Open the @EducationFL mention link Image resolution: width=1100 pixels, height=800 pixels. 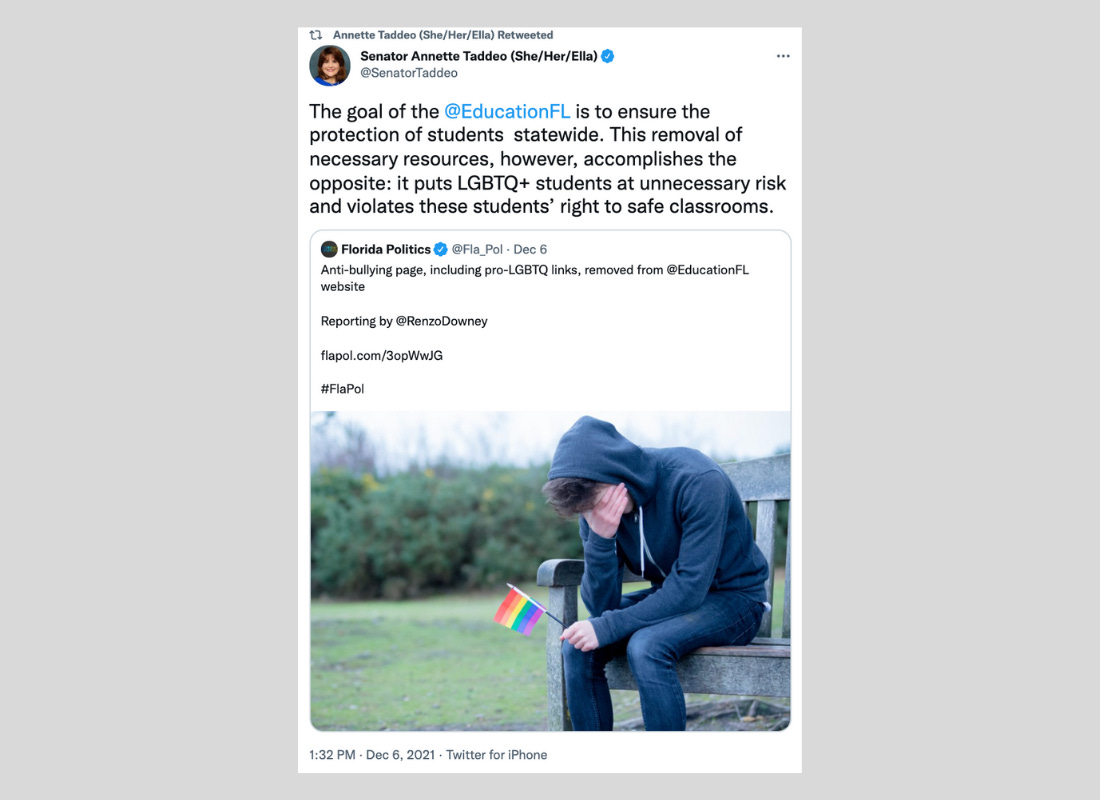507,112
